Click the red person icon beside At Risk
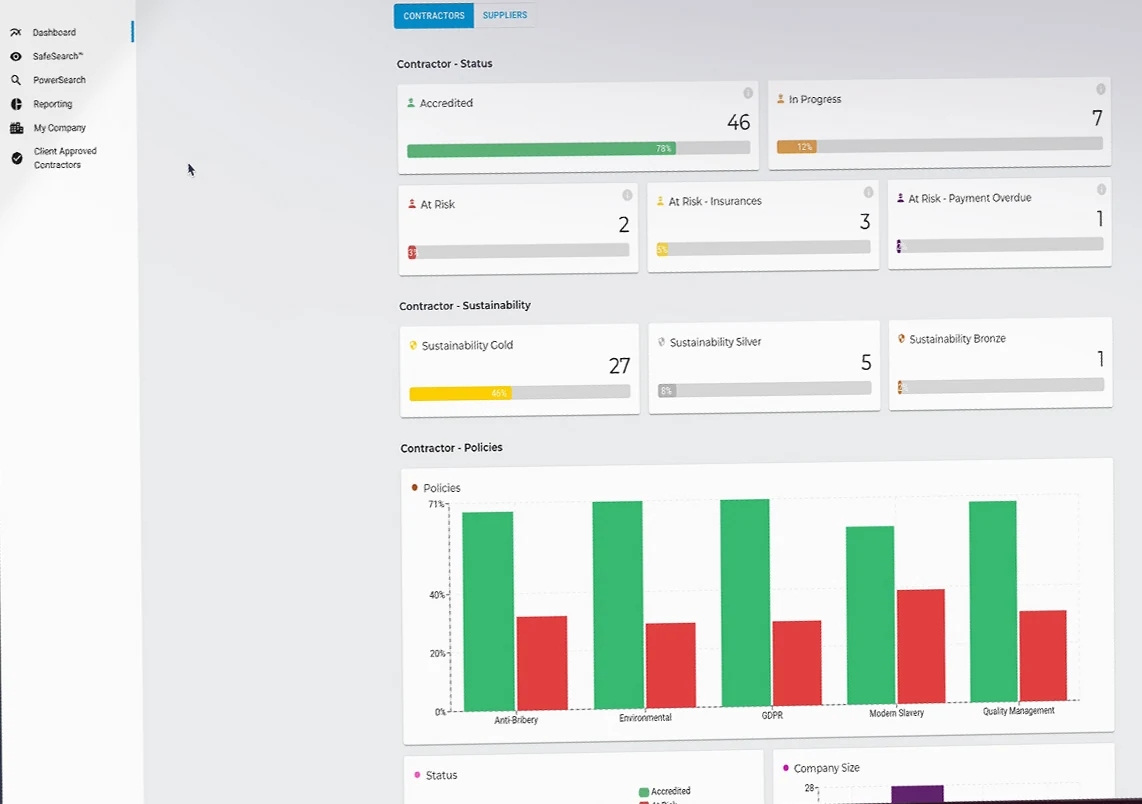 click(411, 204)
